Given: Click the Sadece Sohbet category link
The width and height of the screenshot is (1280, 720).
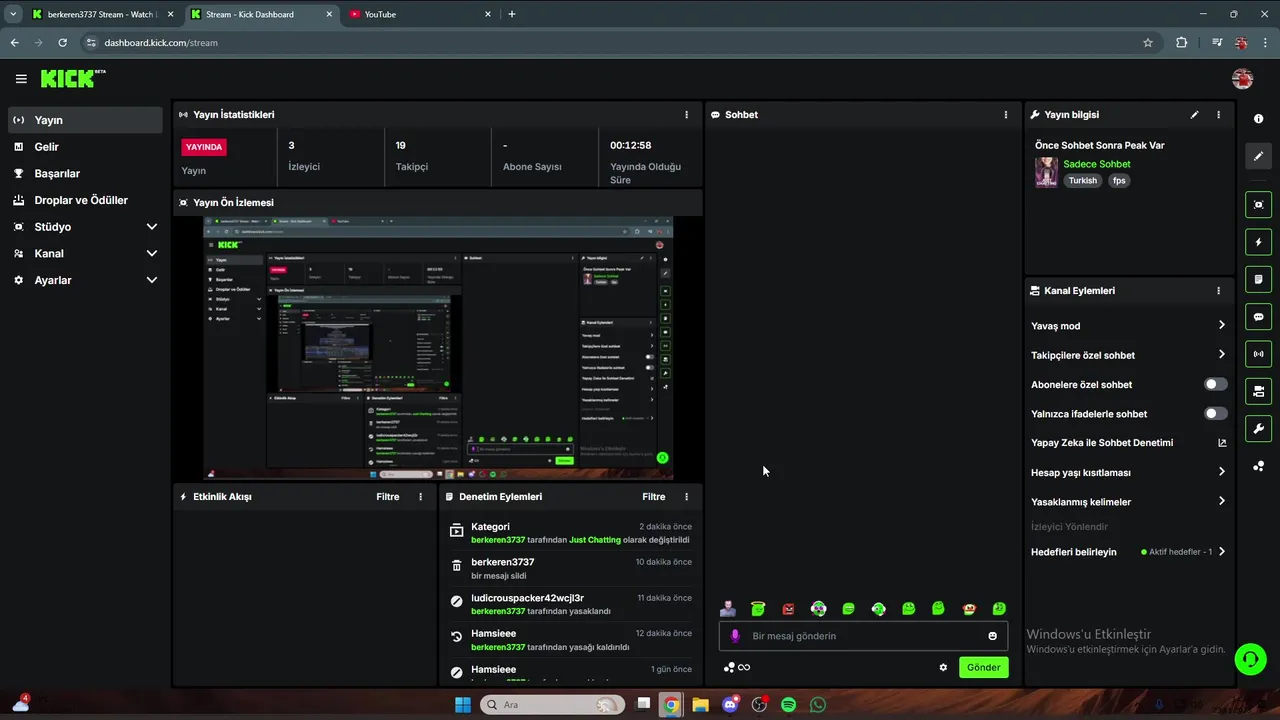Looking at the screenshot, I should pos(1096,164).
